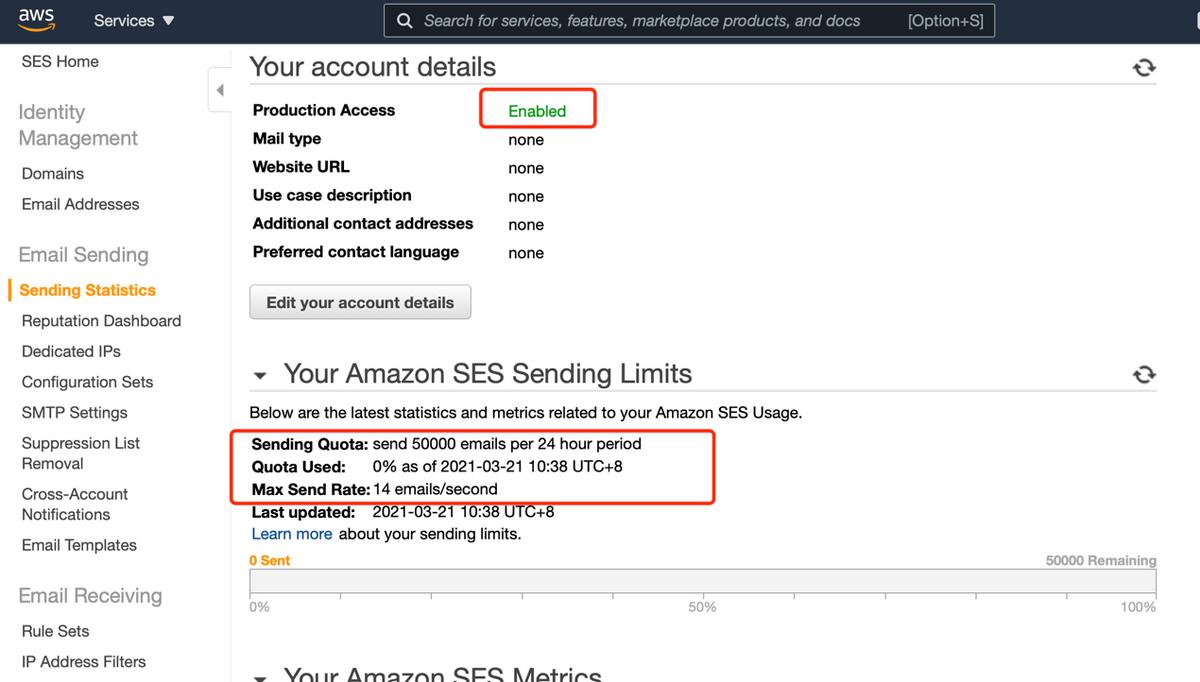
Task: Expand the Amazon SES Metrics section
Action: click(261, 677)
